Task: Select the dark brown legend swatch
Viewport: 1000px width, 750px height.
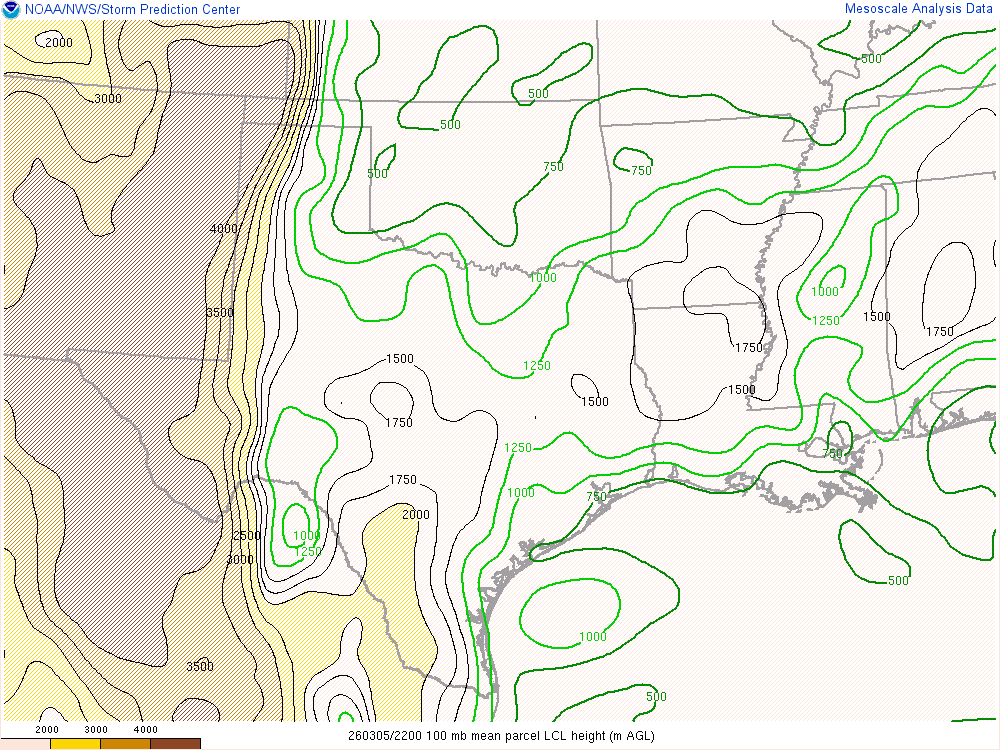Action: (175, 744)
